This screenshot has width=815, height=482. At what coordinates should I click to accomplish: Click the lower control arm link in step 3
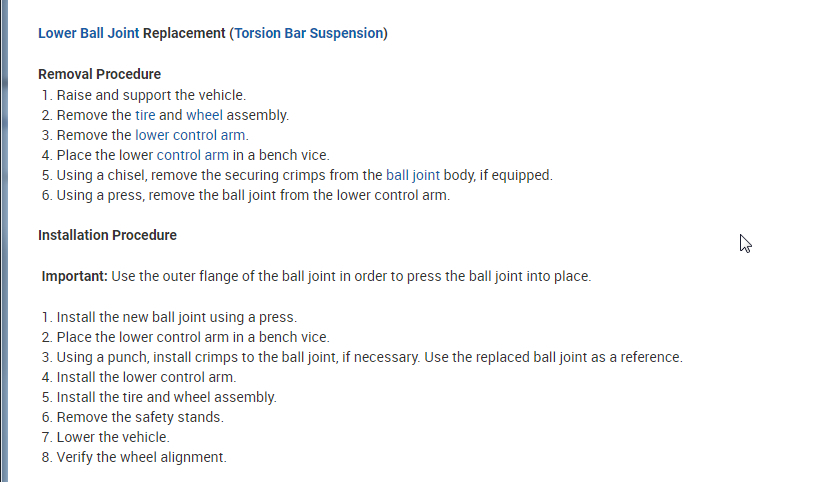(x=191, y=135)
